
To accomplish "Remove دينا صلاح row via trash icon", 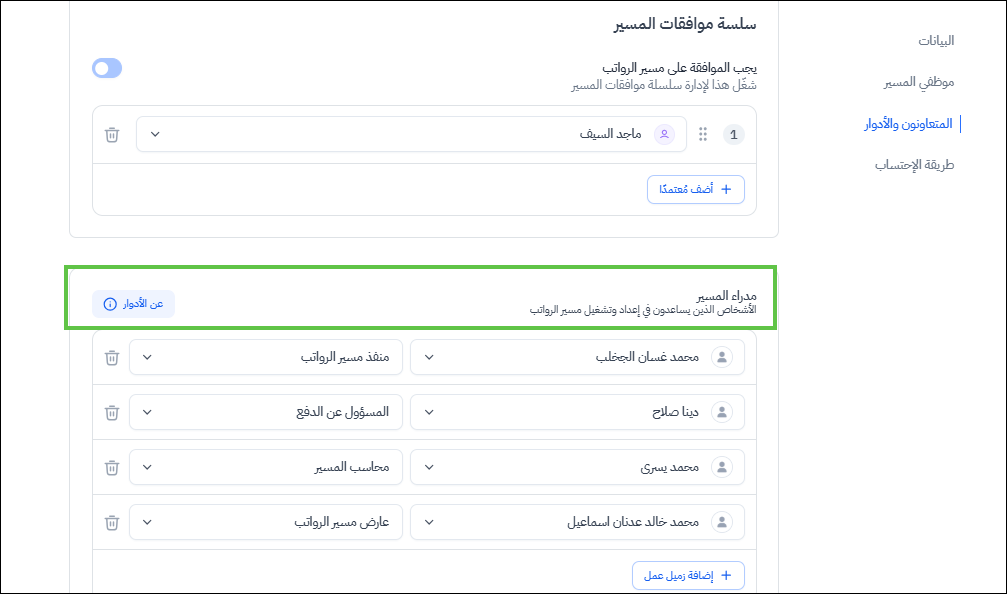I will click(112, 412).
